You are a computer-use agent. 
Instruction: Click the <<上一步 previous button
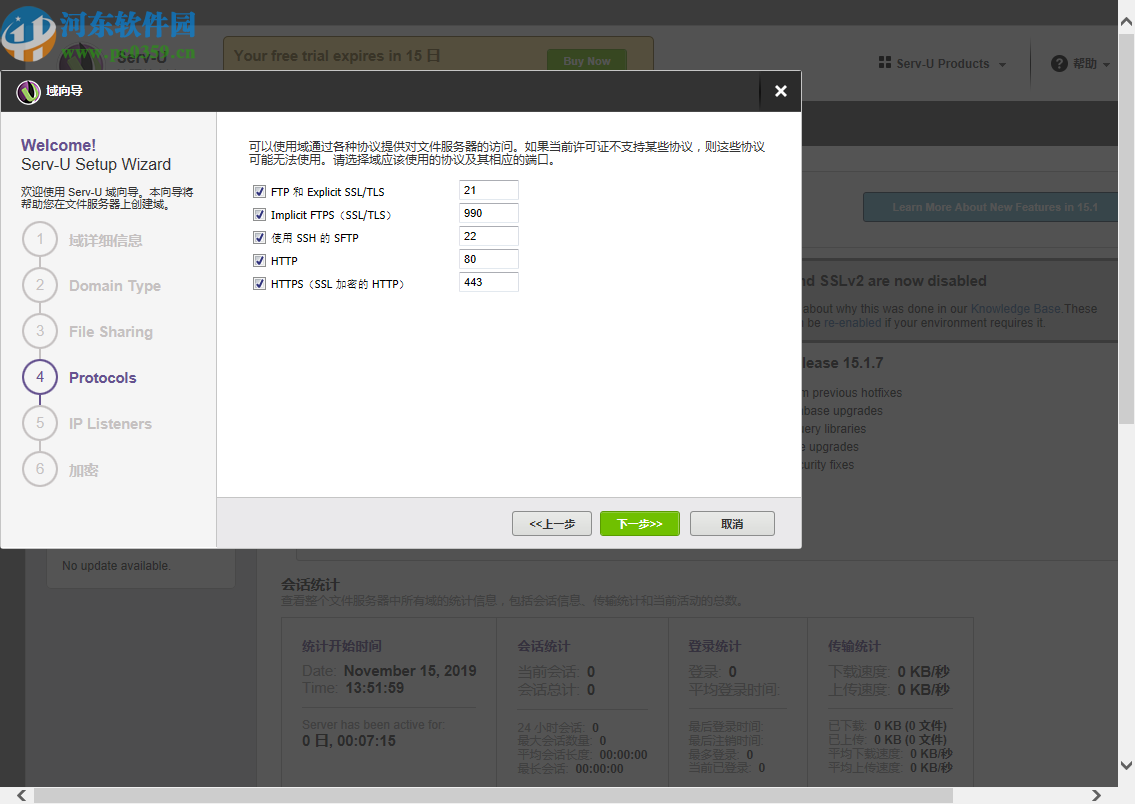(x=552, y=524)
